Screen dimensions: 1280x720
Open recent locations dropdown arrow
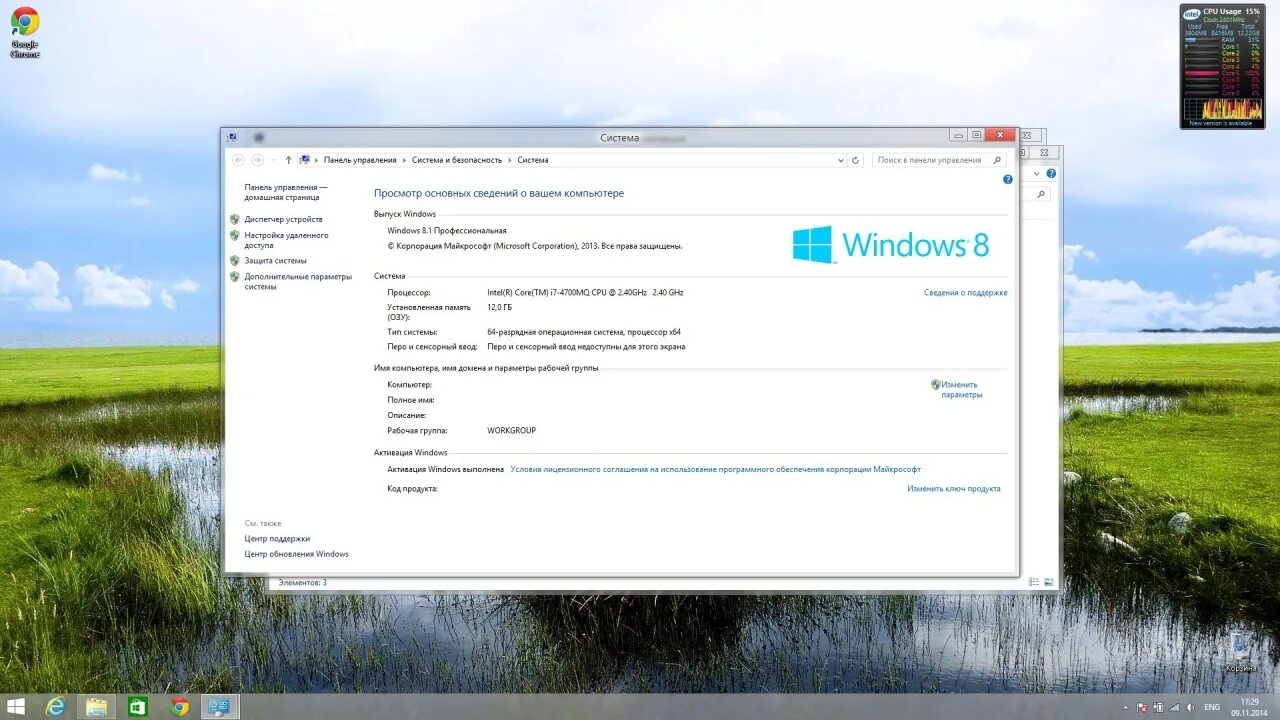[273, 160]
